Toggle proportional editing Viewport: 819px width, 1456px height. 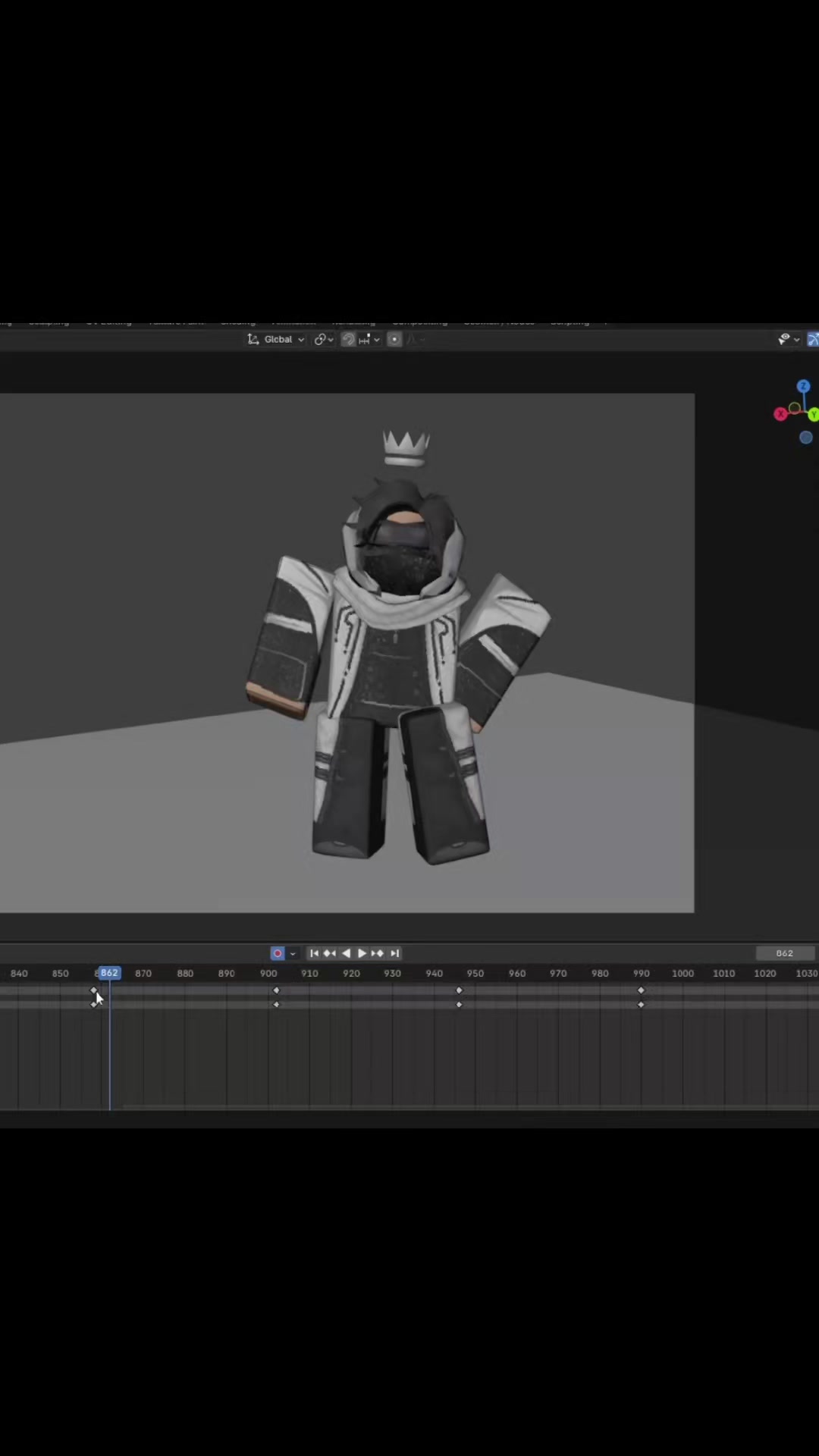[x=394, y=339]
